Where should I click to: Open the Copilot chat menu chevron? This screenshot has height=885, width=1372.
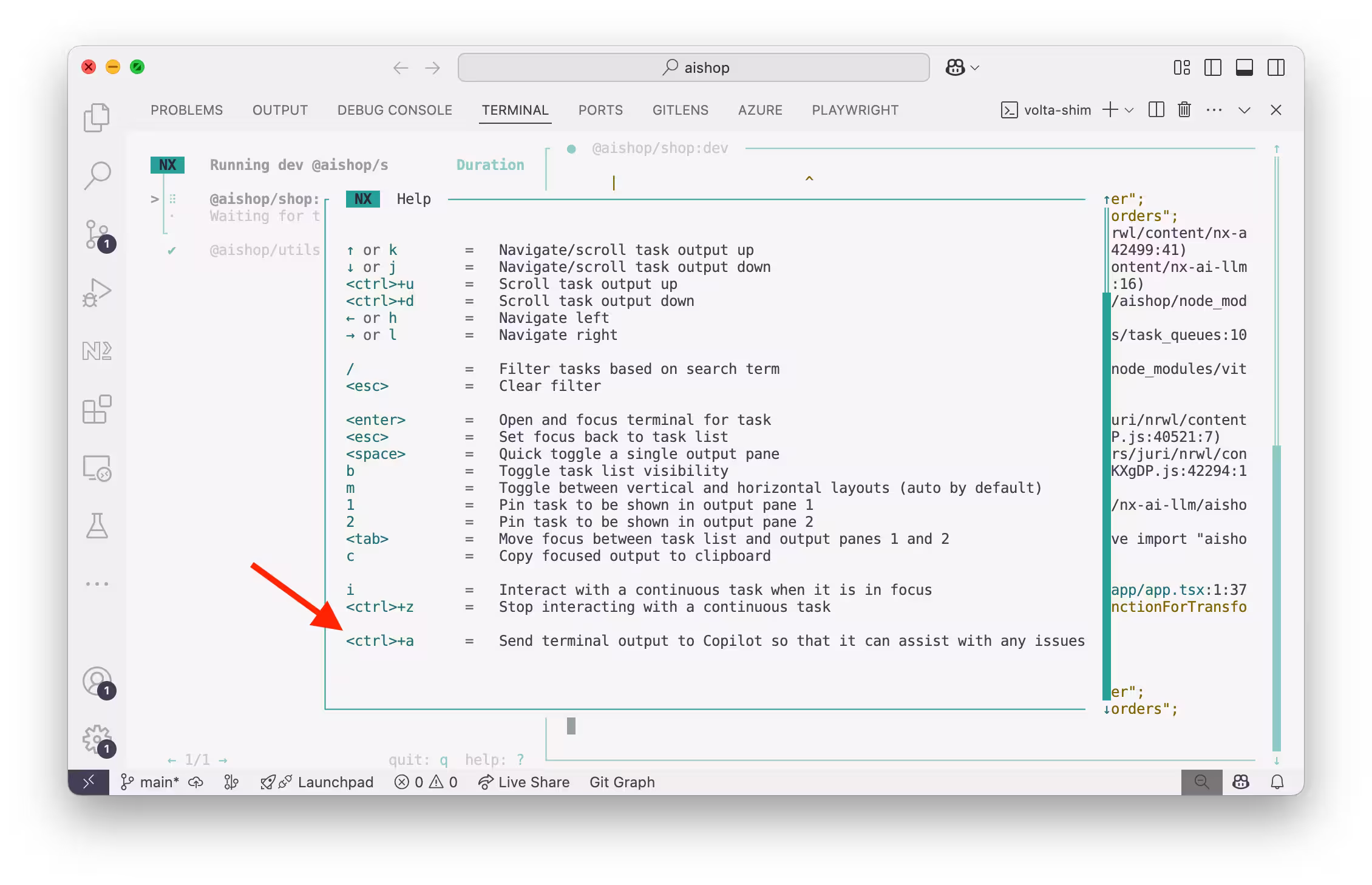click(x=975, y=67)
